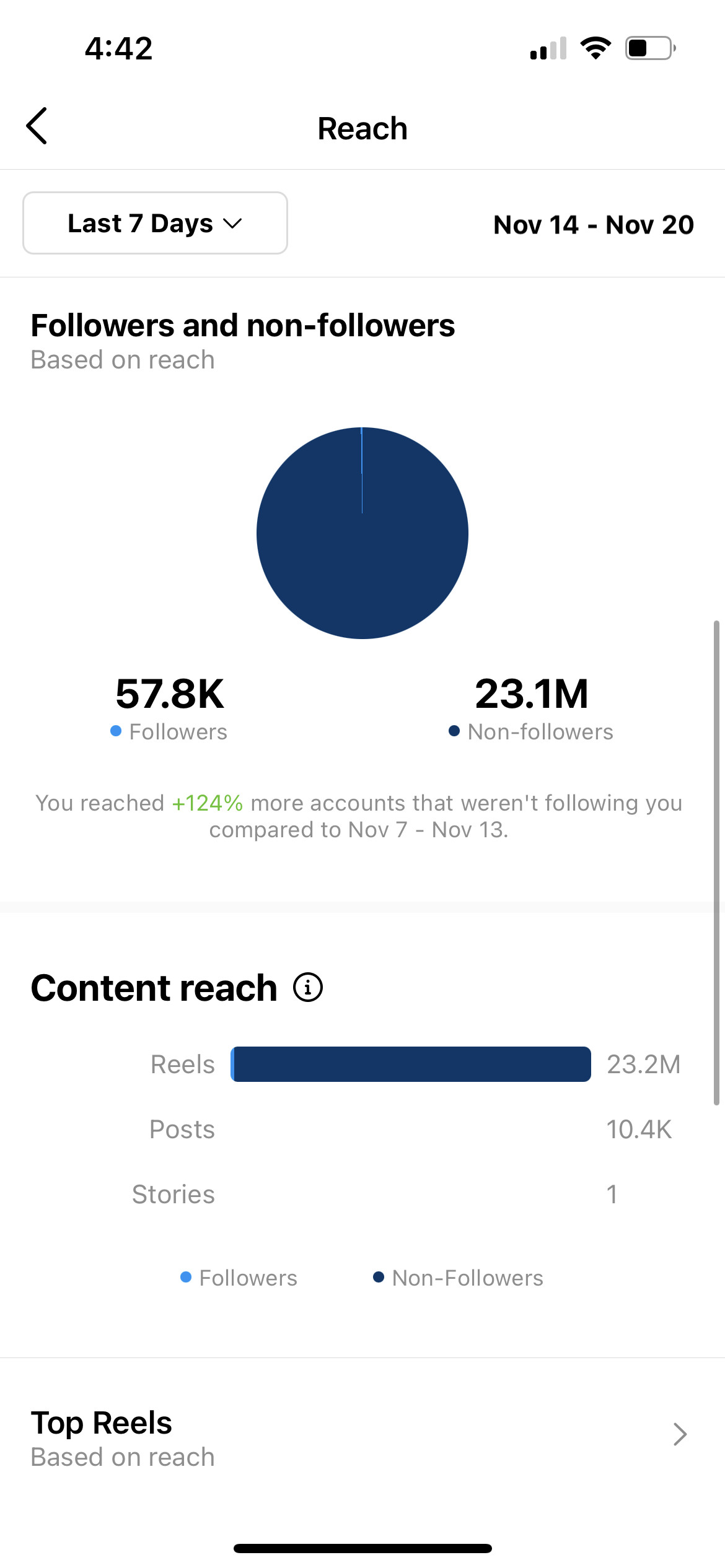Tap the Wi-Fi status icon
The image size is (725, 1568).
[595, 48]
